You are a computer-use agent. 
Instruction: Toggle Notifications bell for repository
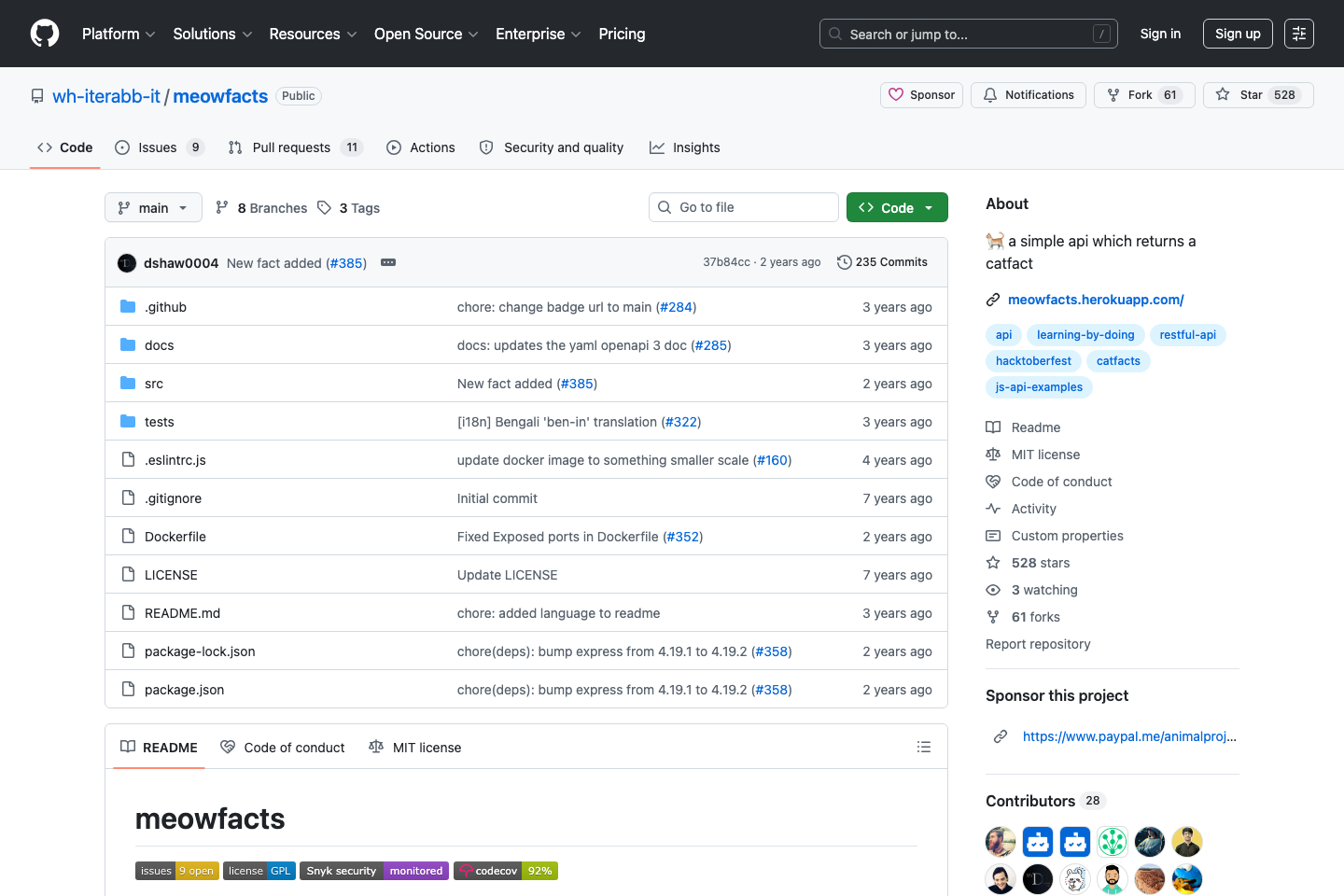pos(1029,95)
